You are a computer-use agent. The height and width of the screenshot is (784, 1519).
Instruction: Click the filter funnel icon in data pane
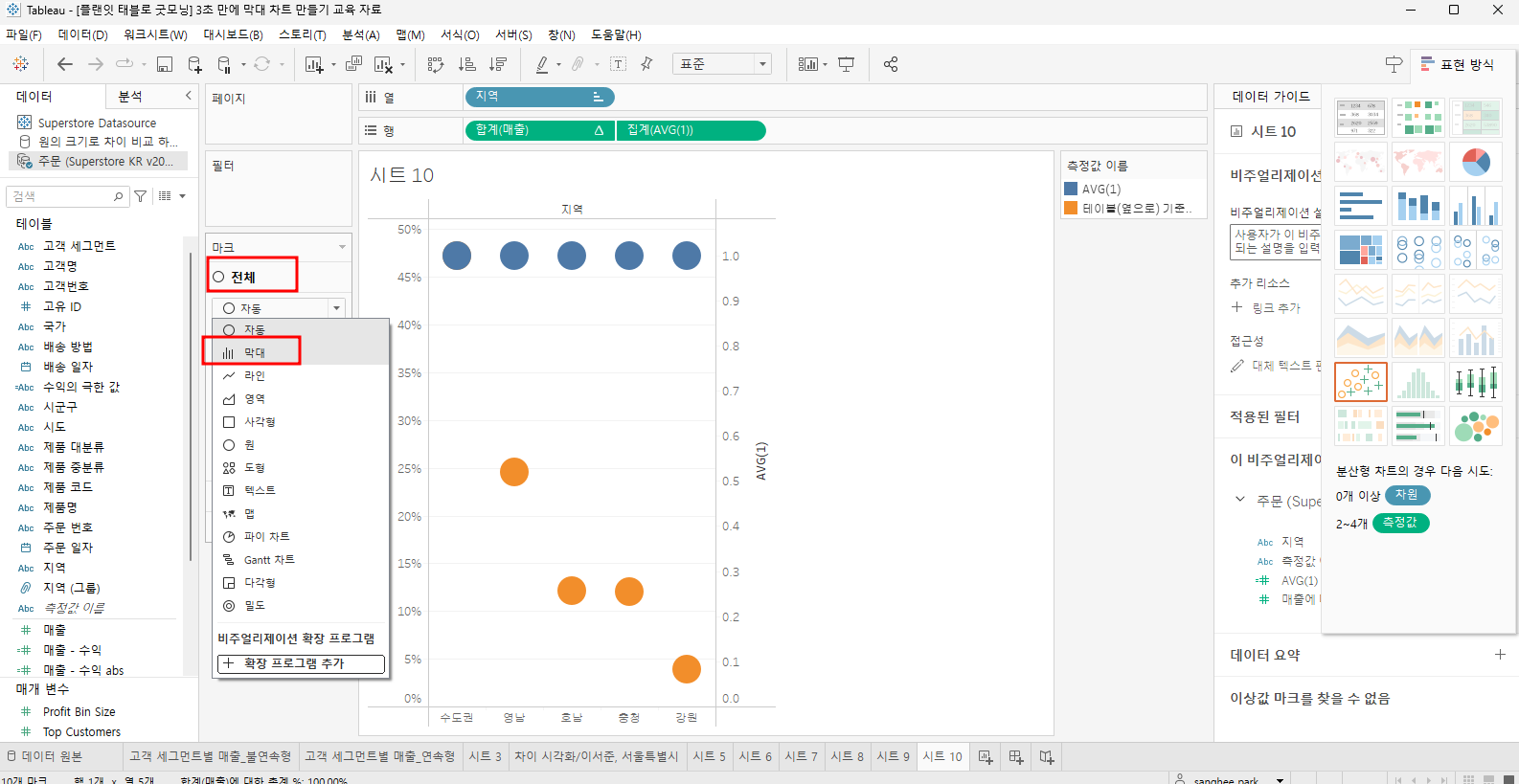(141, 196)
